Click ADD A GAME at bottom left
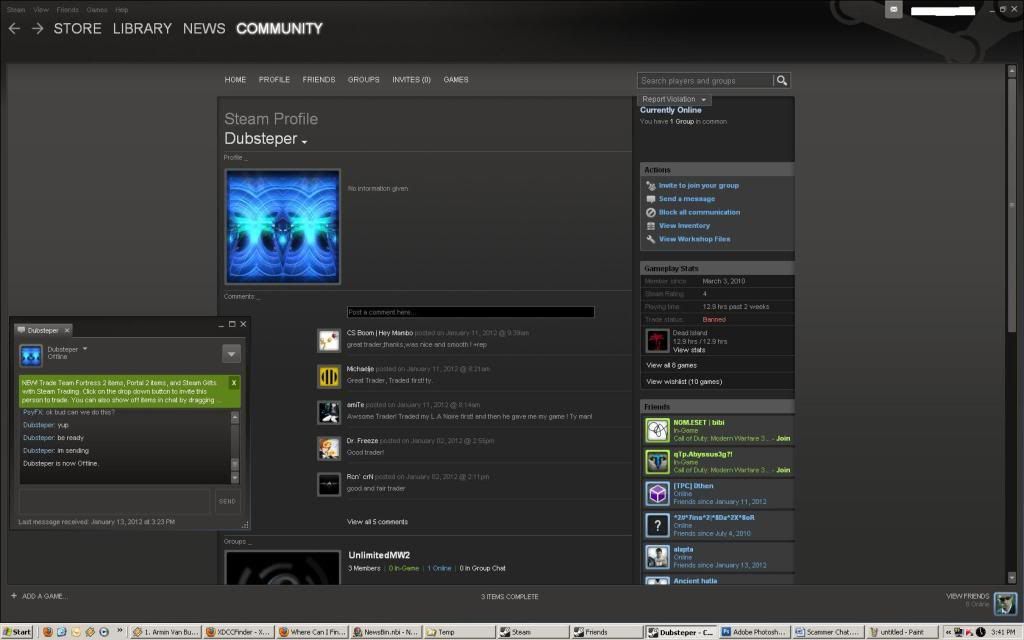 [39, 596]
